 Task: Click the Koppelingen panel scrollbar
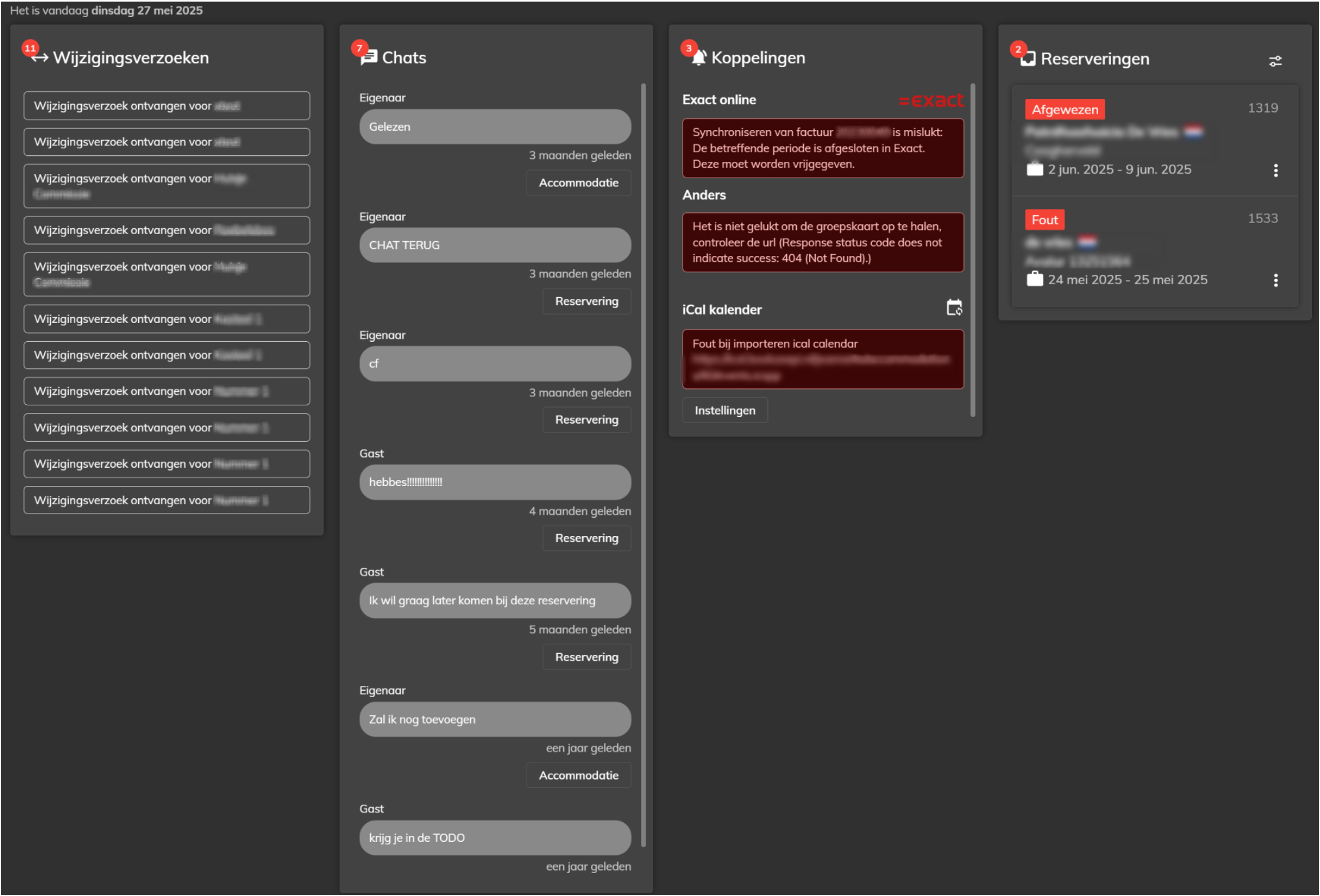[x=972, y=250]
